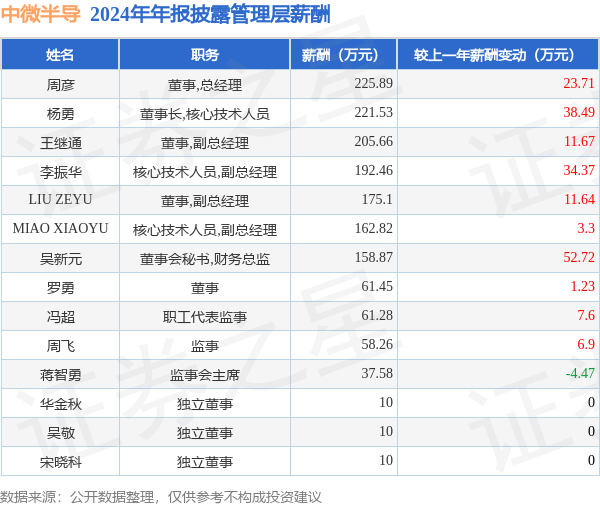This screenshot has width=600, height=506.
Task: Click the name cell 周飞
Action: coord(60,346)
